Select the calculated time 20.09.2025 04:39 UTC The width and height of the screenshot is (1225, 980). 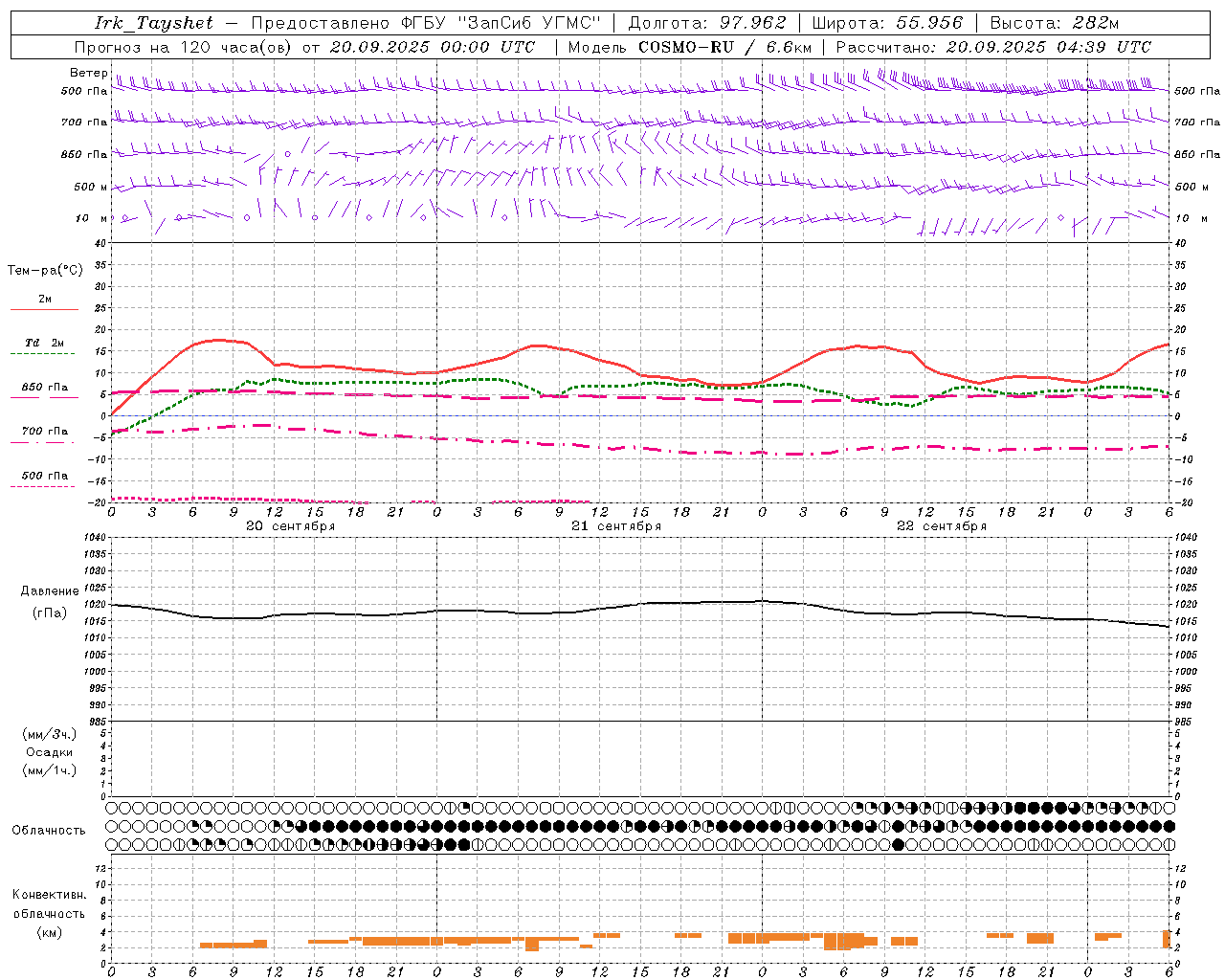pyautogui.click(x=1048, y=47)
